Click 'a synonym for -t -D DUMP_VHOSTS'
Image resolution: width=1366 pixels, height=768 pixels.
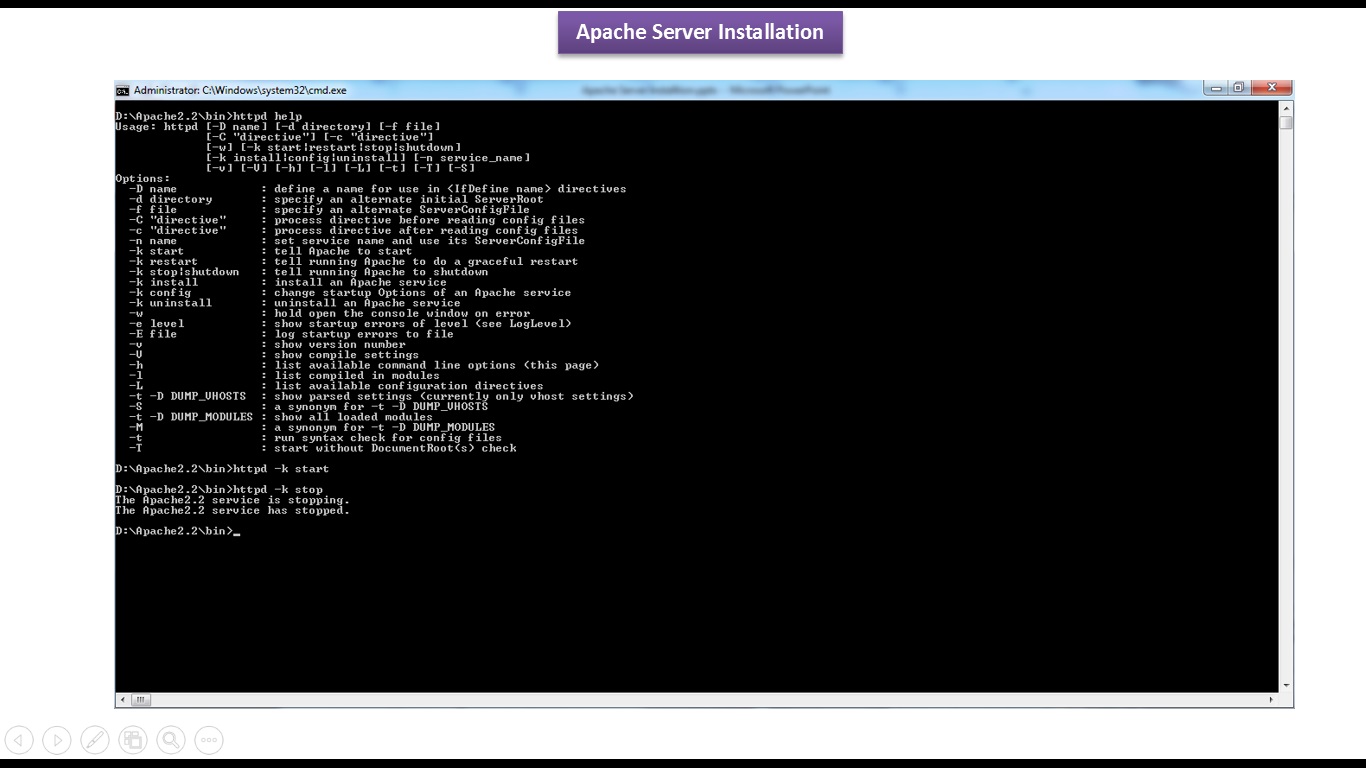click(x=382, y=406)
